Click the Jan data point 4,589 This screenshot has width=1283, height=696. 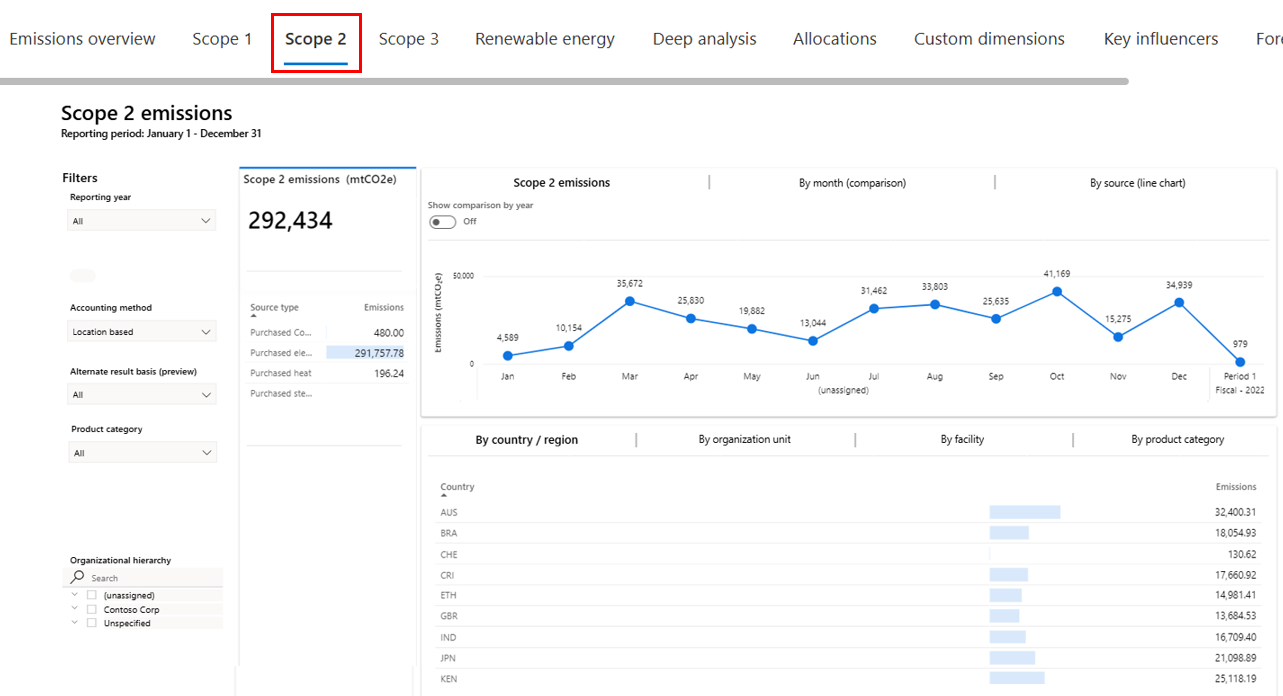pos(507,355)
